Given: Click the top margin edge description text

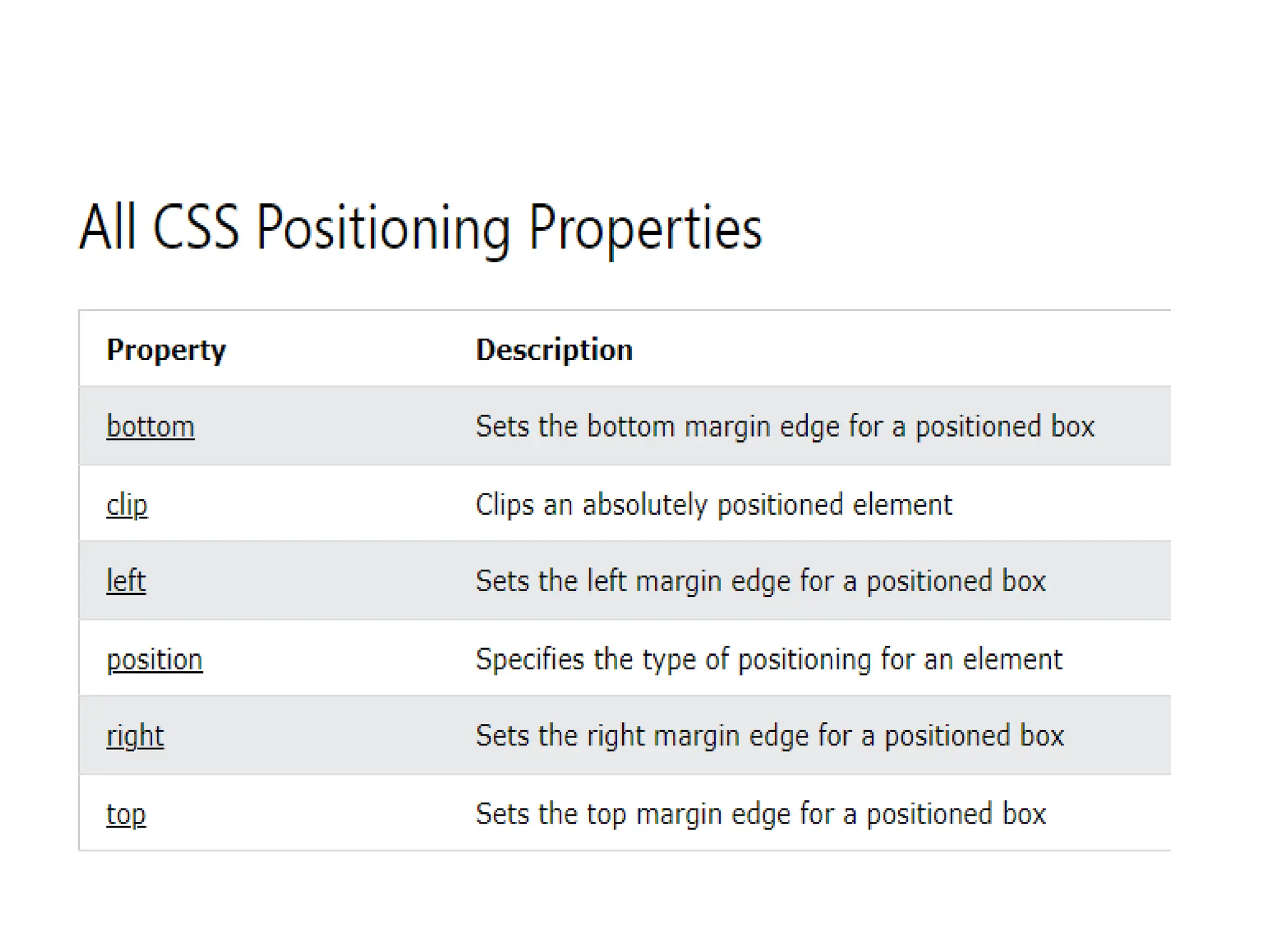Looking at the screenshot, I should pos(760,814).
